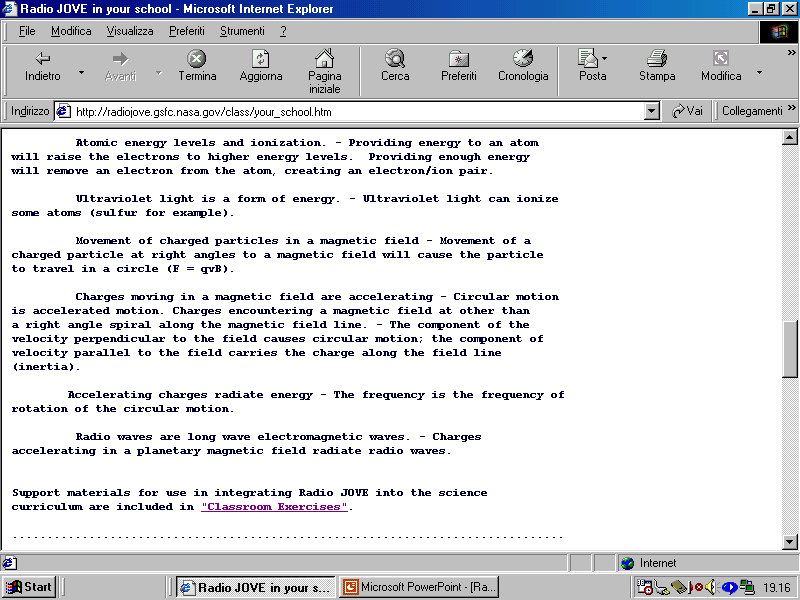Open the Visualizza menu

(x=130, y=31)
